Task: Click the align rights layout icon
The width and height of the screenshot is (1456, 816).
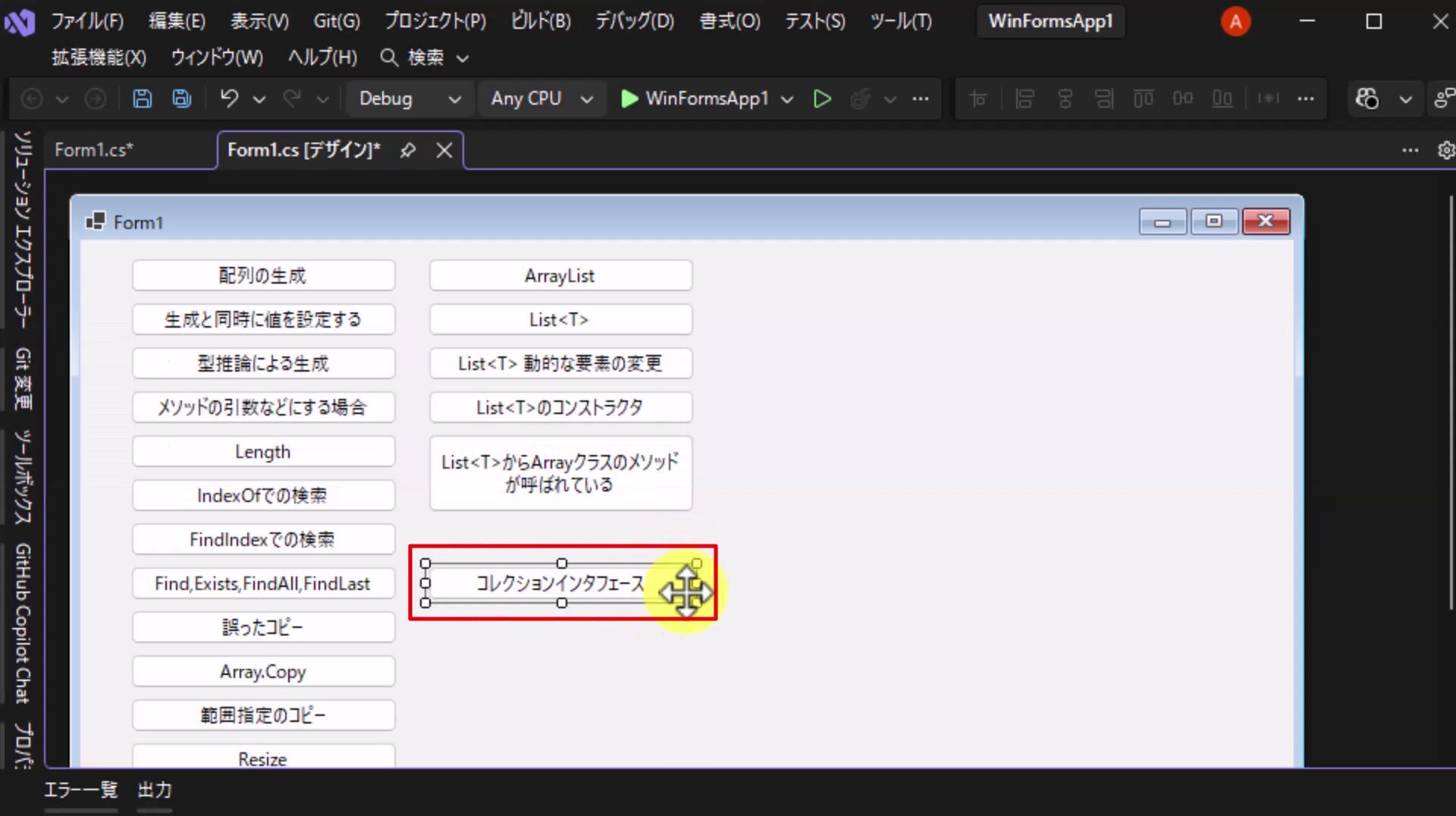Action: (1104, 99)
